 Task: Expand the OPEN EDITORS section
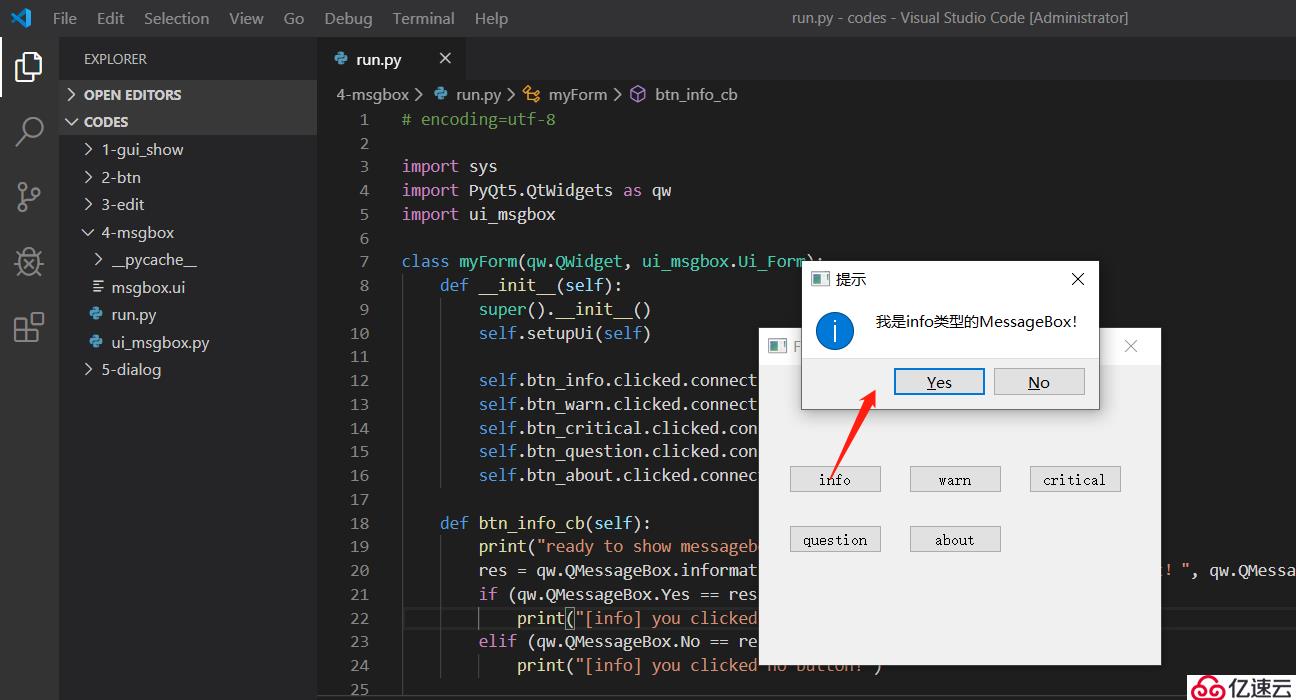[x=188, y=95]
